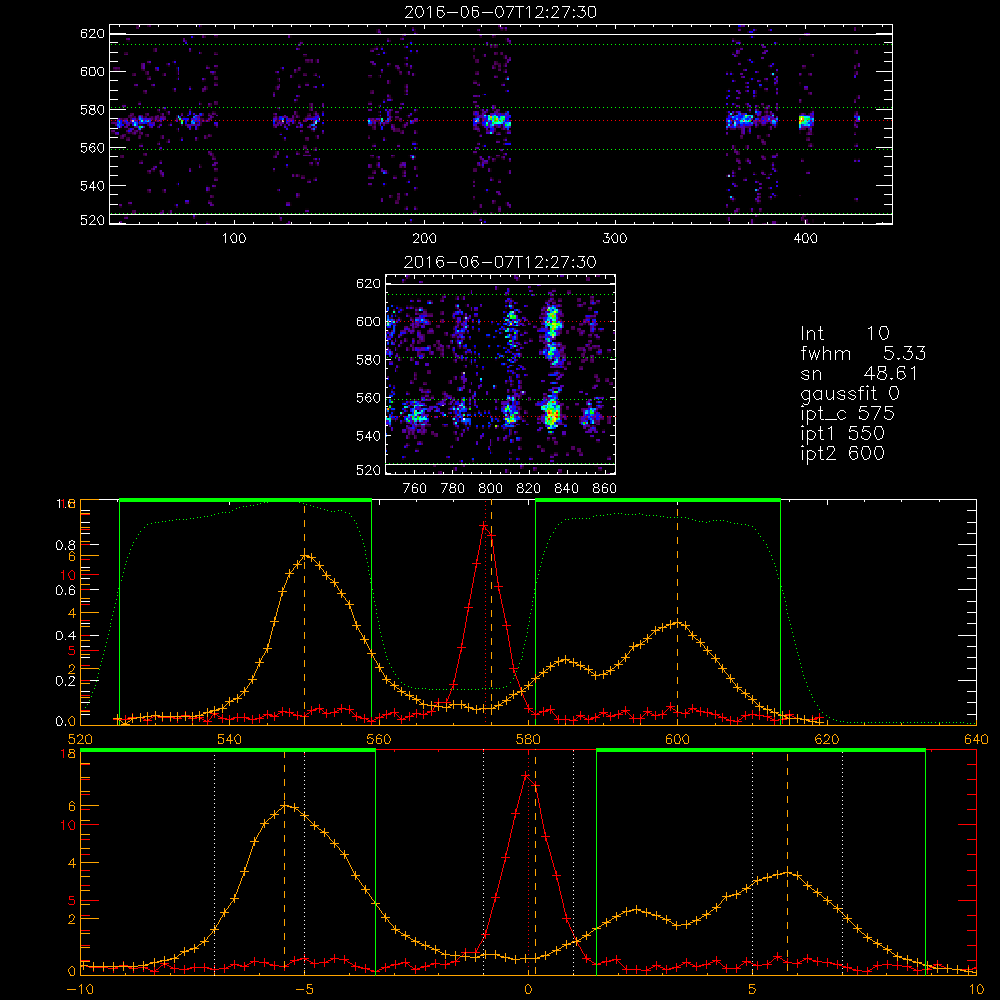The image size is (1000, 1000).
Task: Click x-axis label "860" under the middle image
Action: [x=605, y=489]
